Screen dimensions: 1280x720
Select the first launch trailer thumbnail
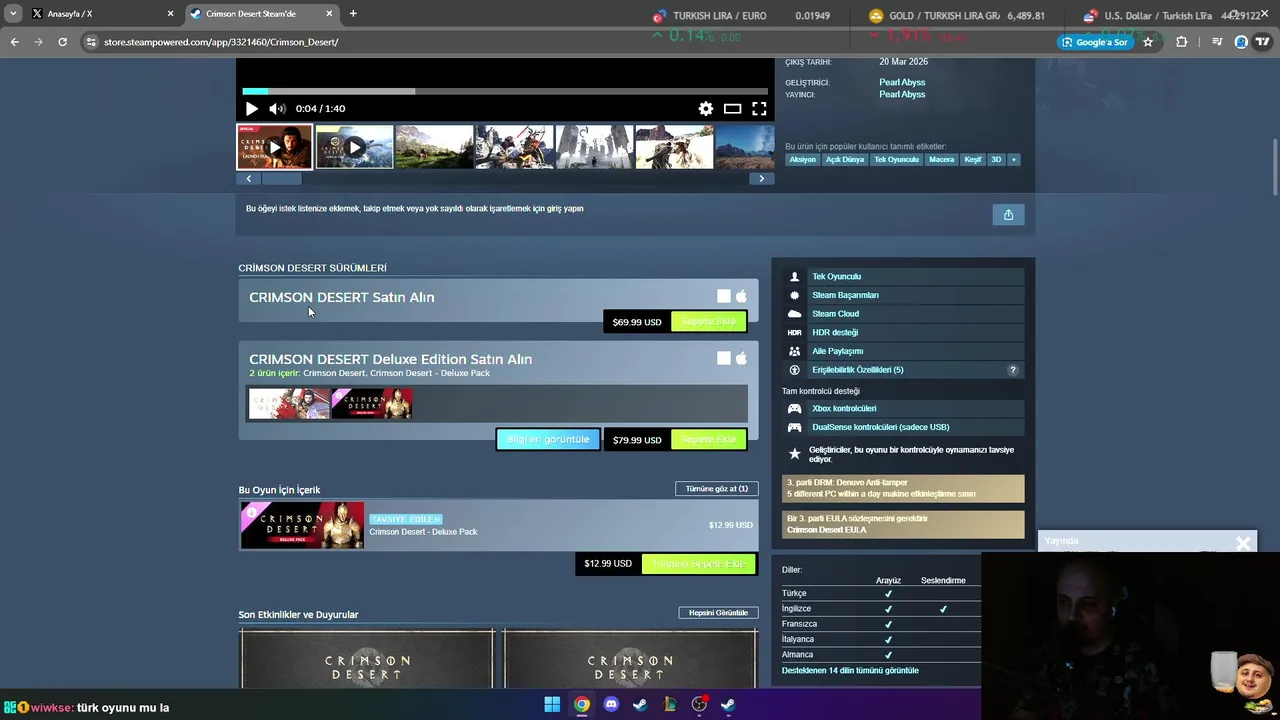click(274, 147)
